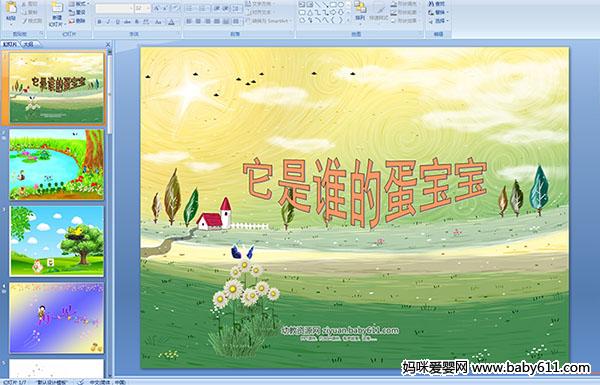Click the Replace icon in editing group
The height and width of the screenshot is (385, 600).
pyautogui.click(x=437, y=12)
